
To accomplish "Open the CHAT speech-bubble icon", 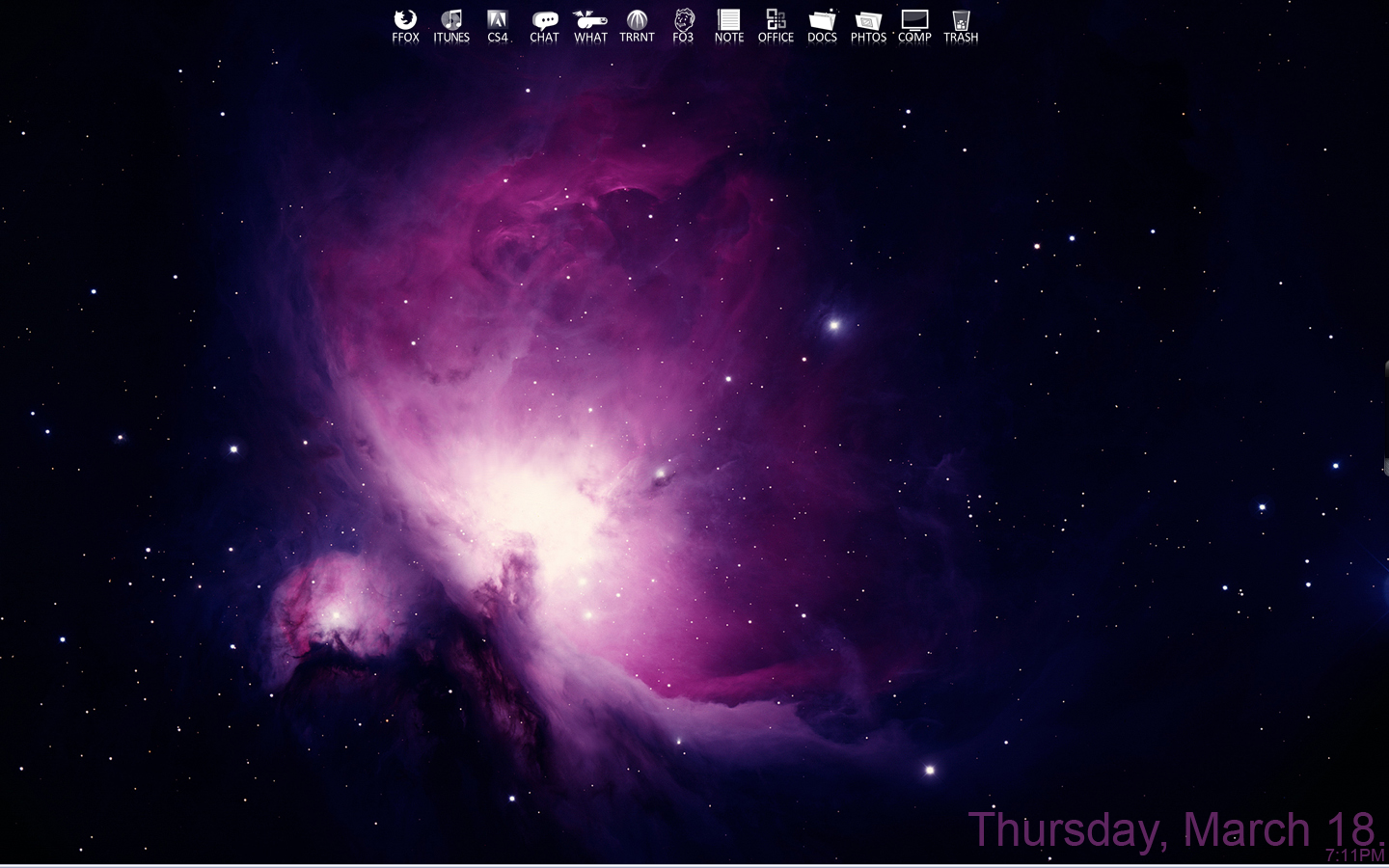I will coord(545,19).
